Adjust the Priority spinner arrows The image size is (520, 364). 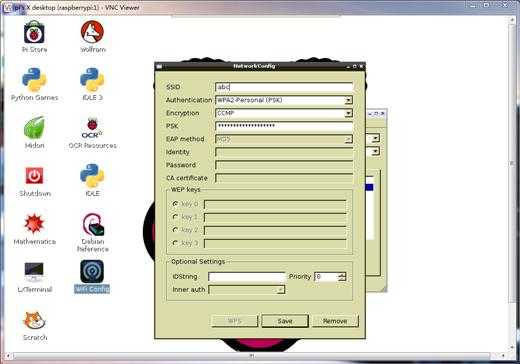(x=342, y=277)
